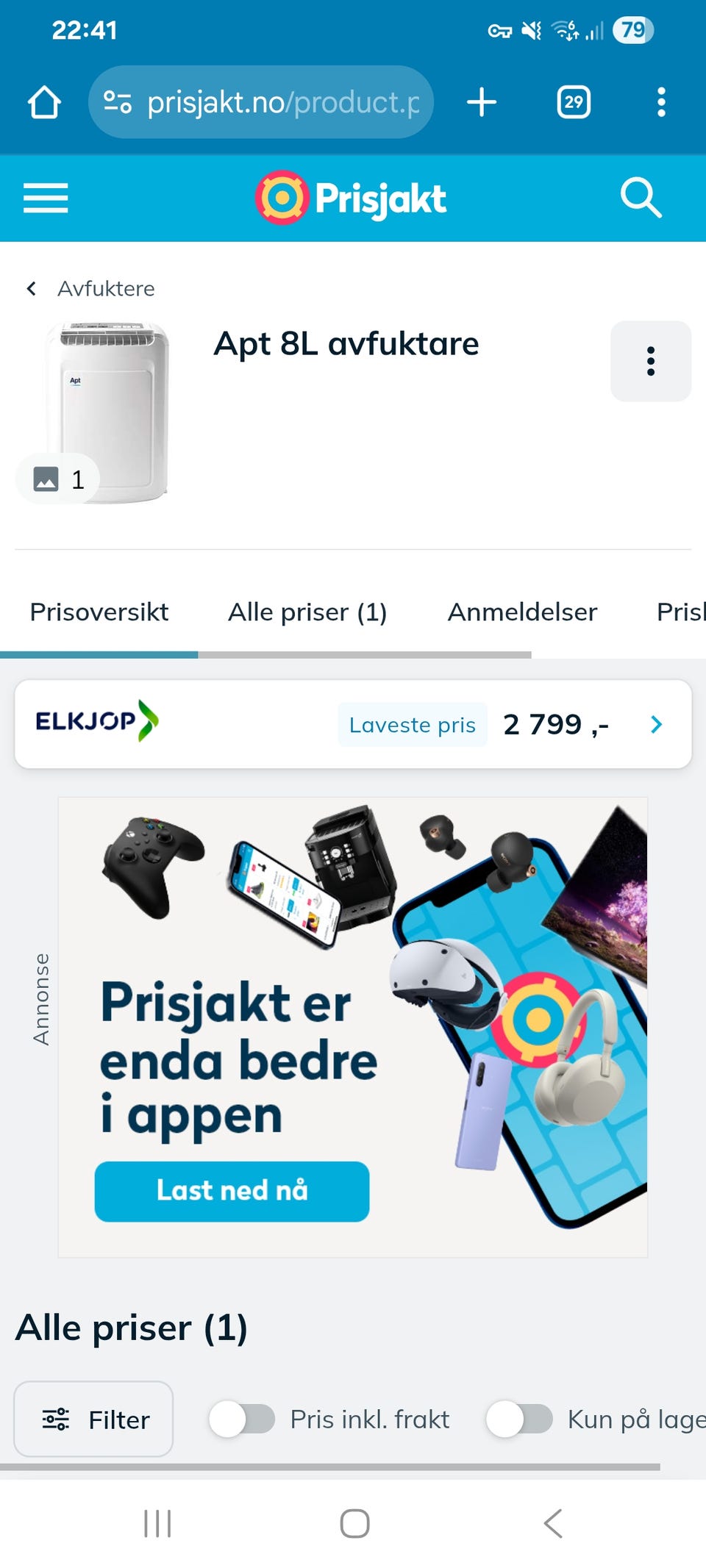Open the browser three-dot overflow menu

pos(661,102)
